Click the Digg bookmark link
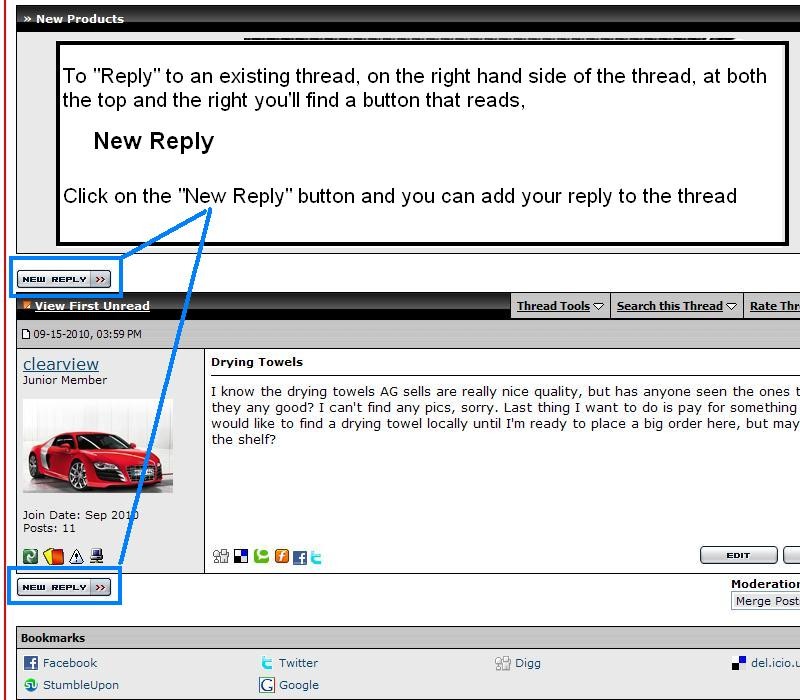This screenshot has width=800, height=700. pos(528,663)
